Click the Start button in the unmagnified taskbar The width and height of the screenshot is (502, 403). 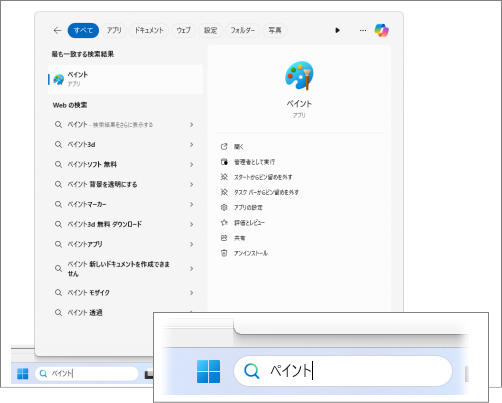[23, 374]
